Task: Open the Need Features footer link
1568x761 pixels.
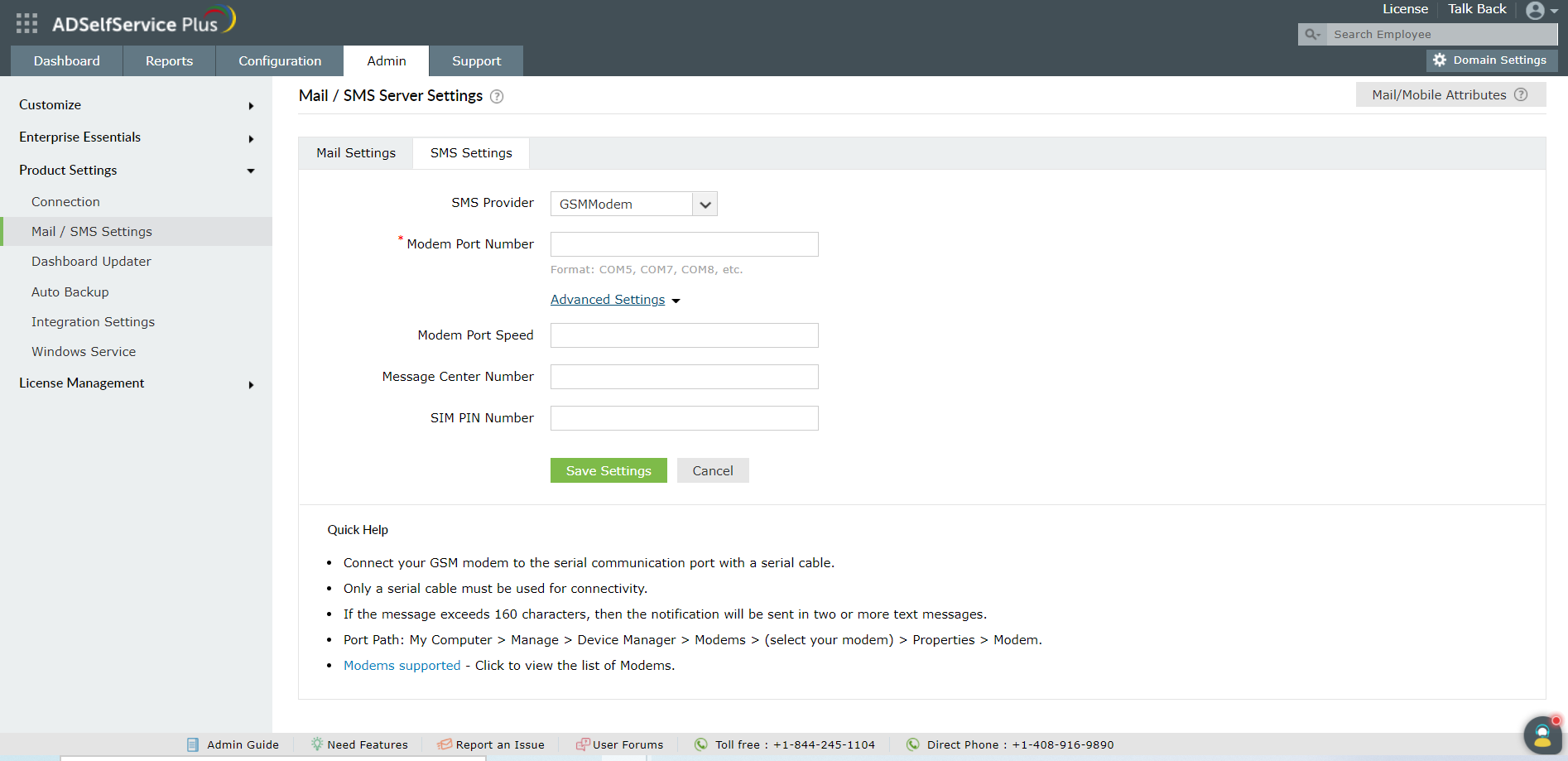Action: pyautogui.click(x=368, y=745)
